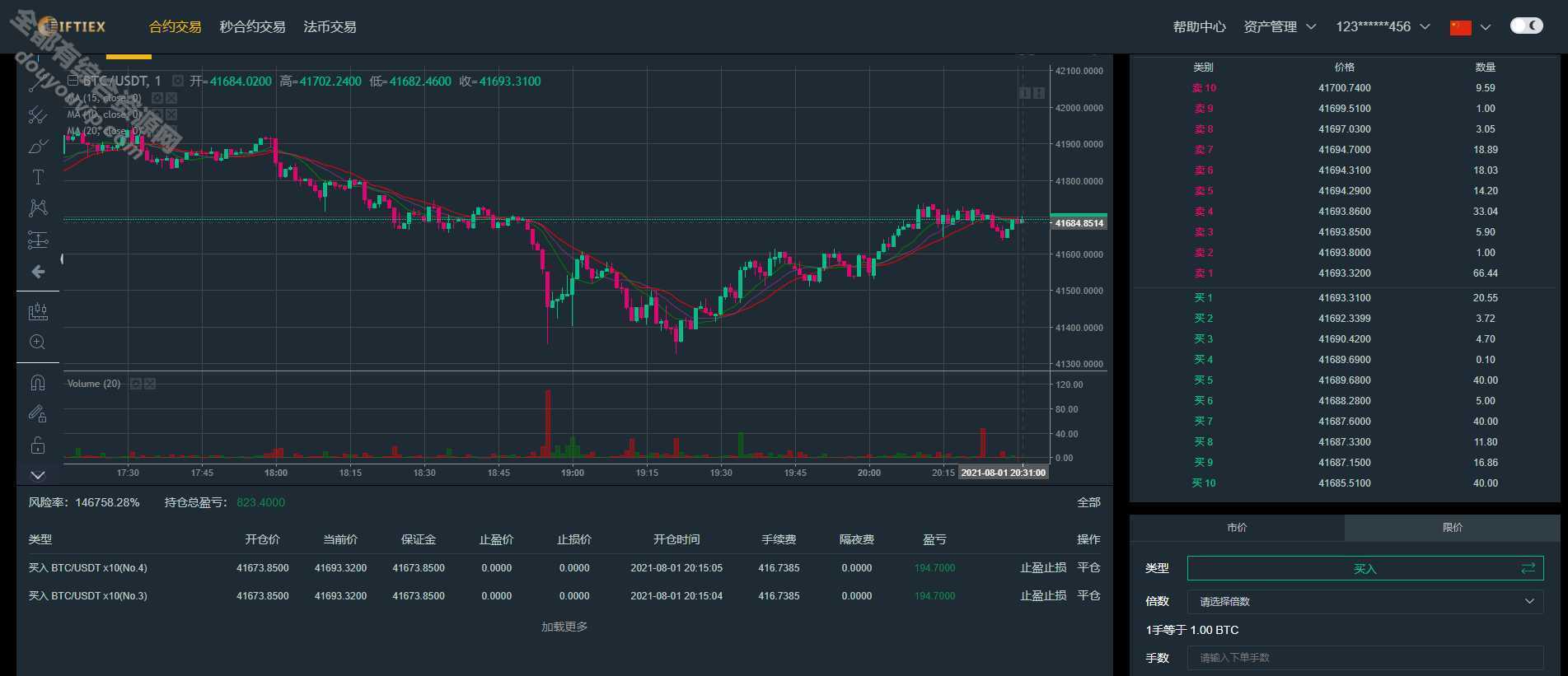Click 持仓总盈亏 value 823.4000
Viewport: 1568px width, 676px height.
point(260,502)
